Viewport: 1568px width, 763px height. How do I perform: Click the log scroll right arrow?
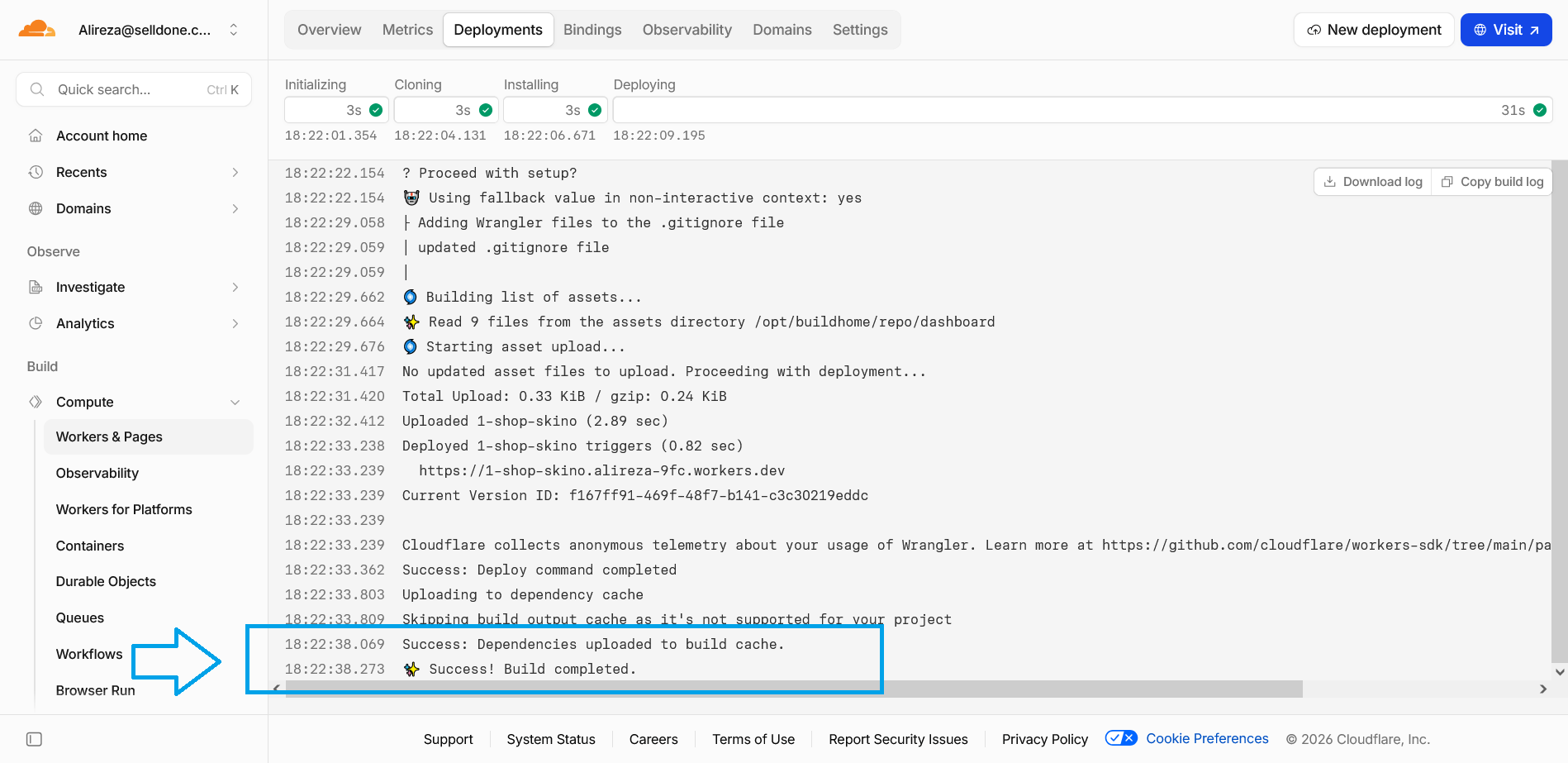point(1543,689)
